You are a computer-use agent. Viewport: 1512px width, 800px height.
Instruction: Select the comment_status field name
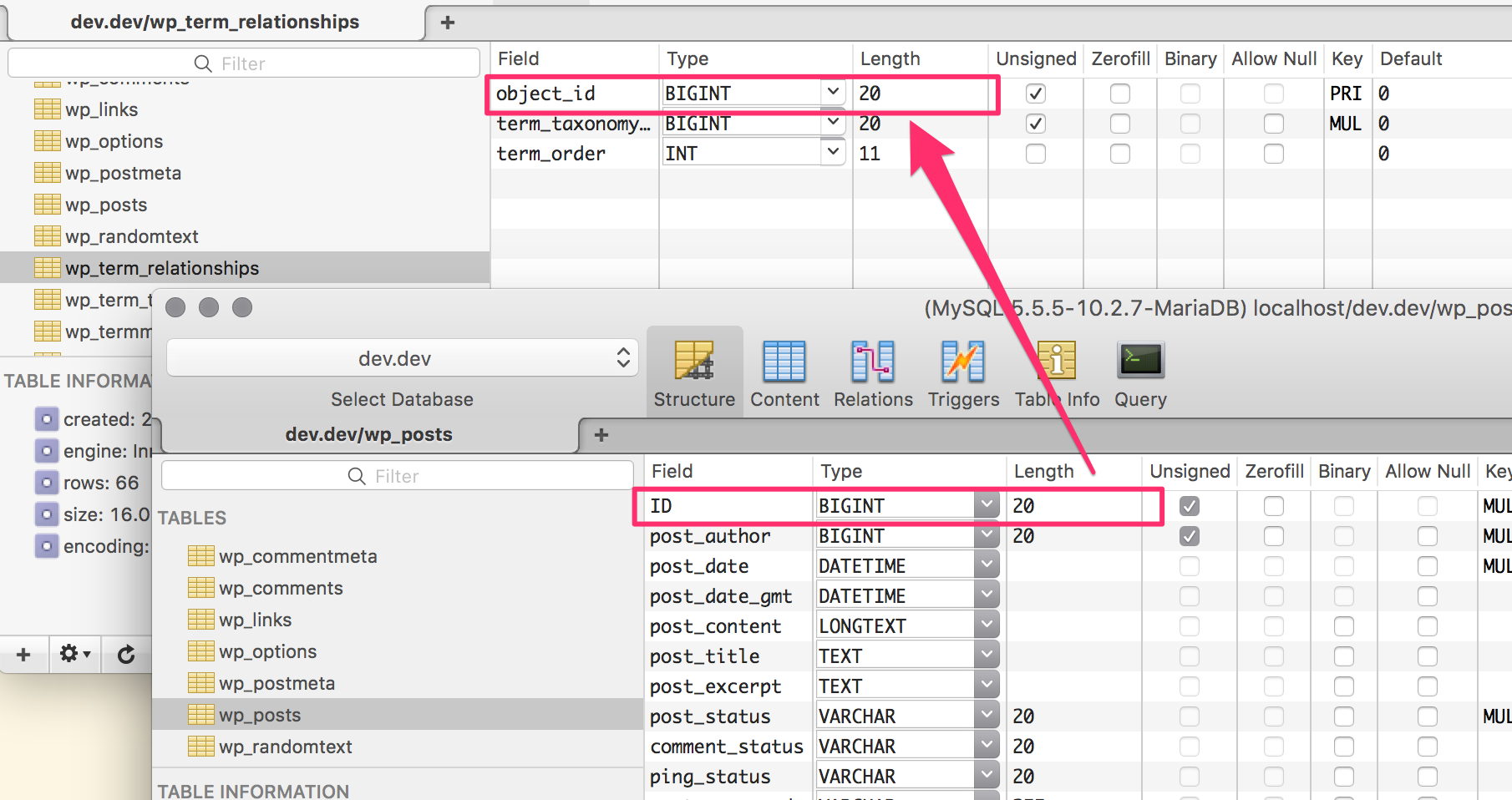tap(727, 747)
